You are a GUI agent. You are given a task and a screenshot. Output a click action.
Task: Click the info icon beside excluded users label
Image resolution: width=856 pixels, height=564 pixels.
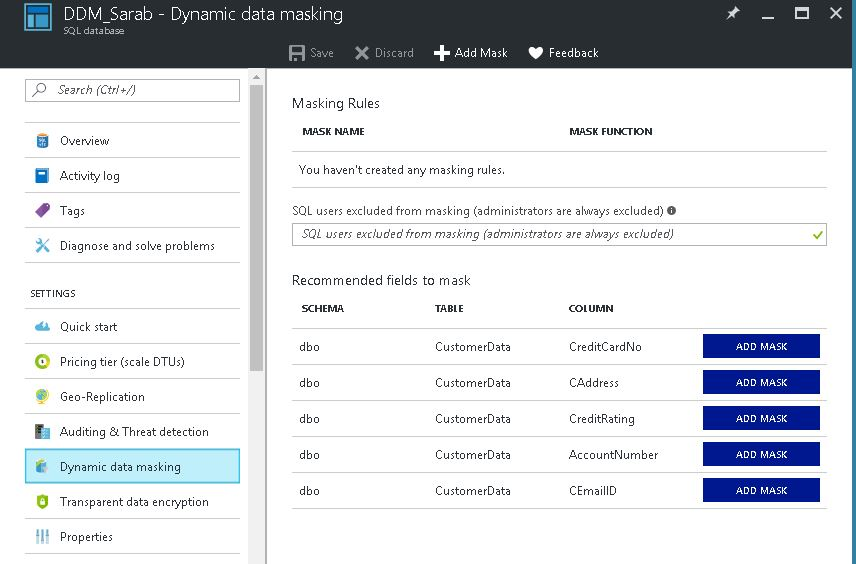[671, 211]
